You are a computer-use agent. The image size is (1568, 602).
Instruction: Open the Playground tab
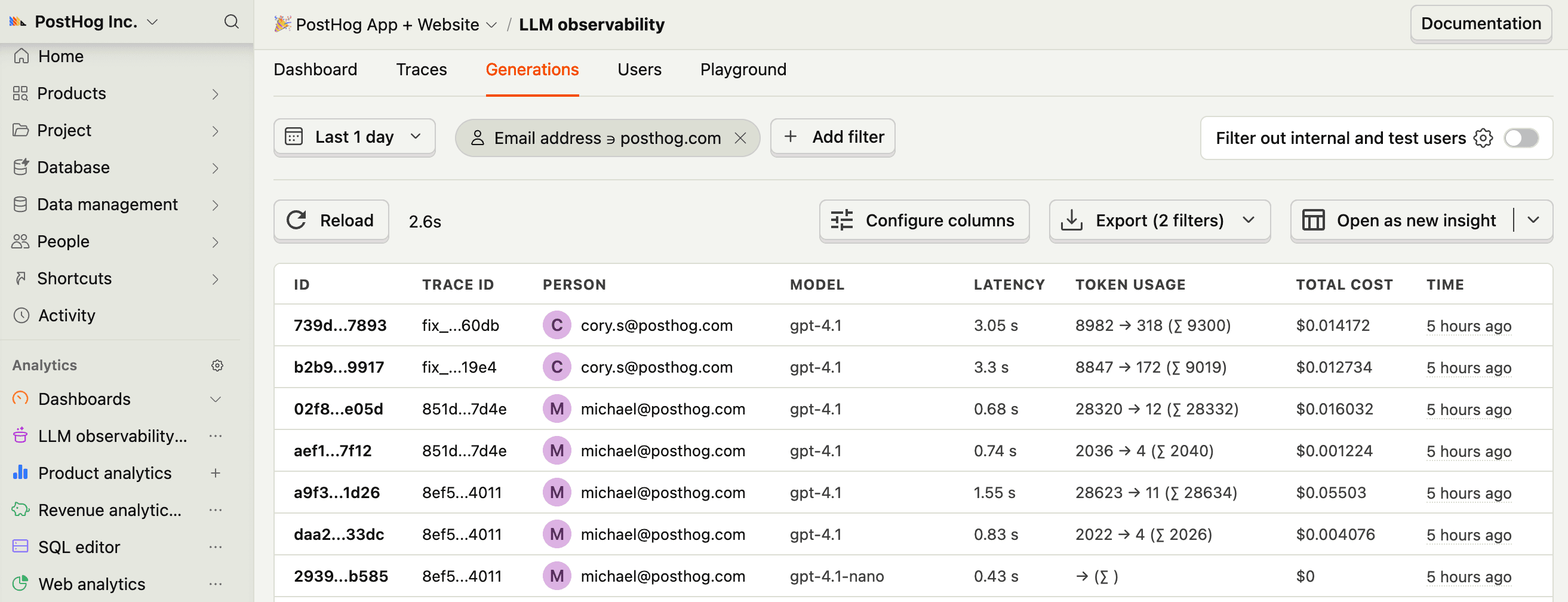743,69
